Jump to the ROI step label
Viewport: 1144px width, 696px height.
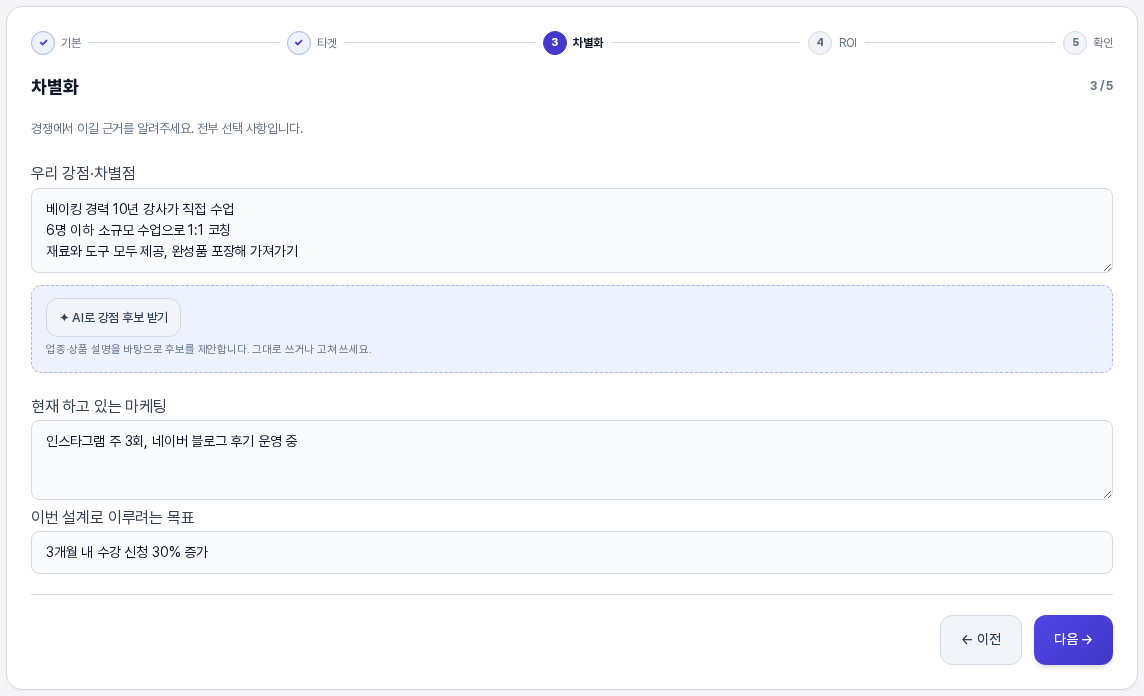pyautogui.click(x=847, y=43)
